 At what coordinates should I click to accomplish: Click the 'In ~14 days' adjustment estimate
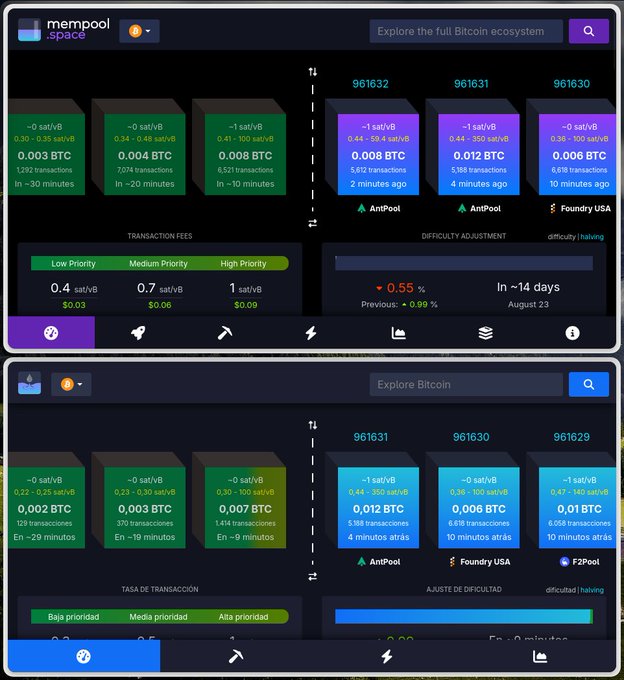click(x=528, y=287)
